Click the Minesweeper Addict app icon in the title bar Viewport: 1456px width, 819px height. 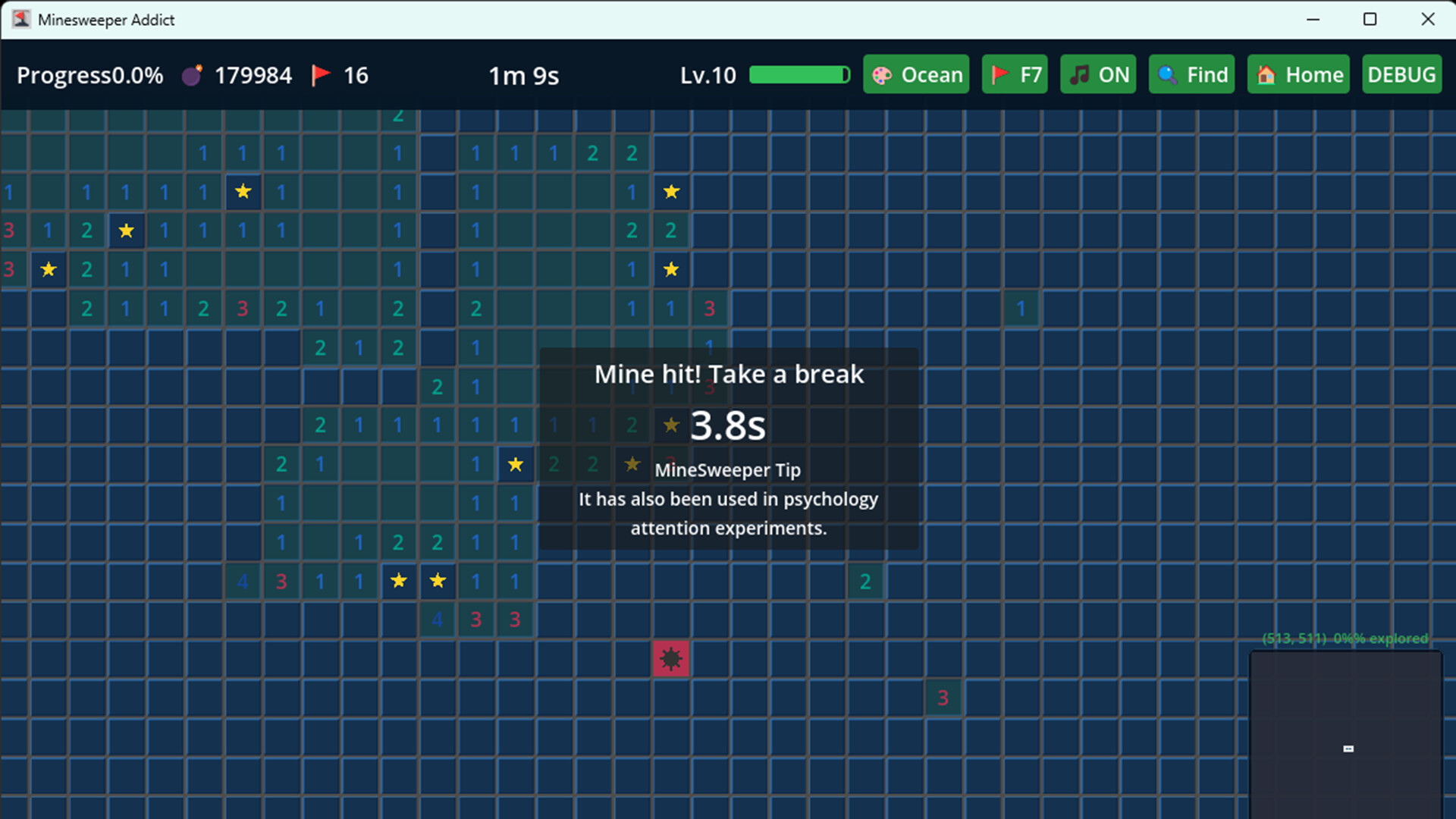click(21, 19)
